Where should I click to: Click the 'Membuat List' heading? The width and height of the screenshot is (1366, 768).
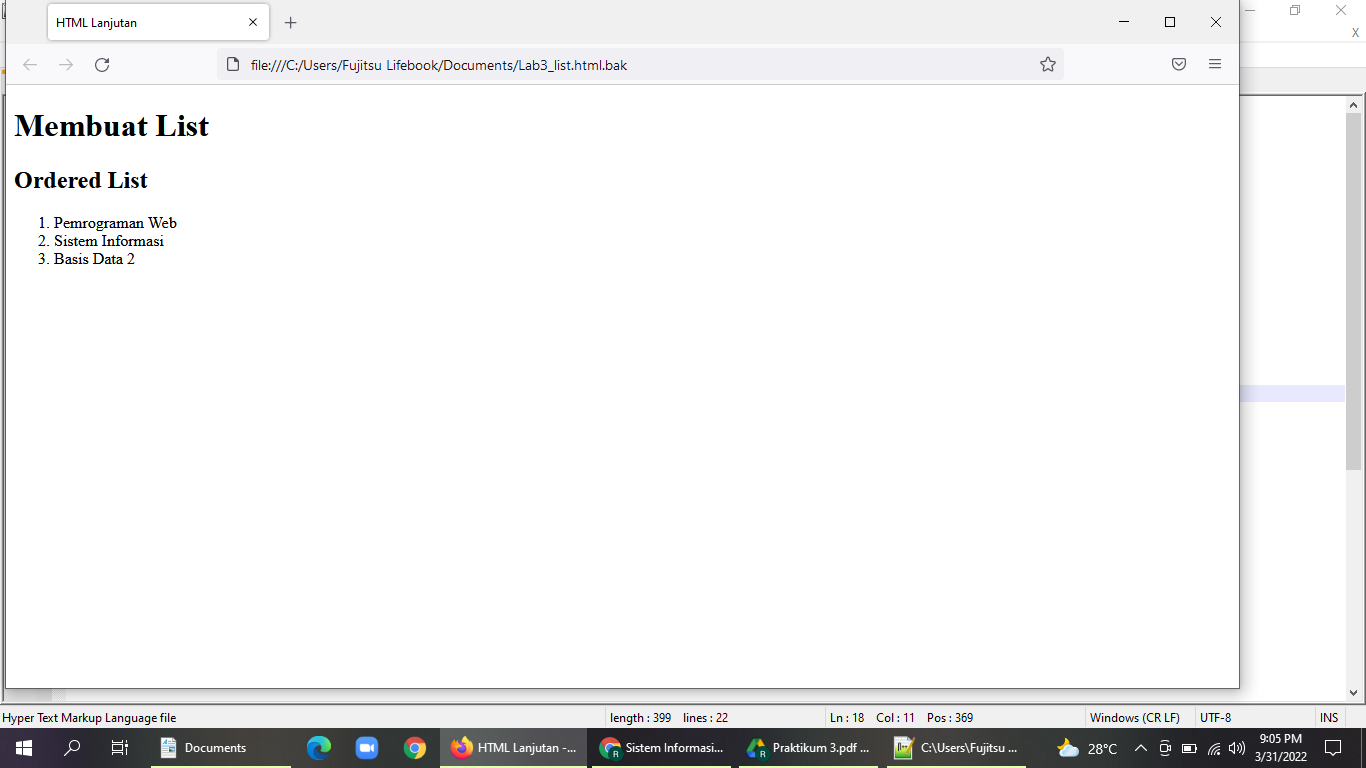coord(112,126)
